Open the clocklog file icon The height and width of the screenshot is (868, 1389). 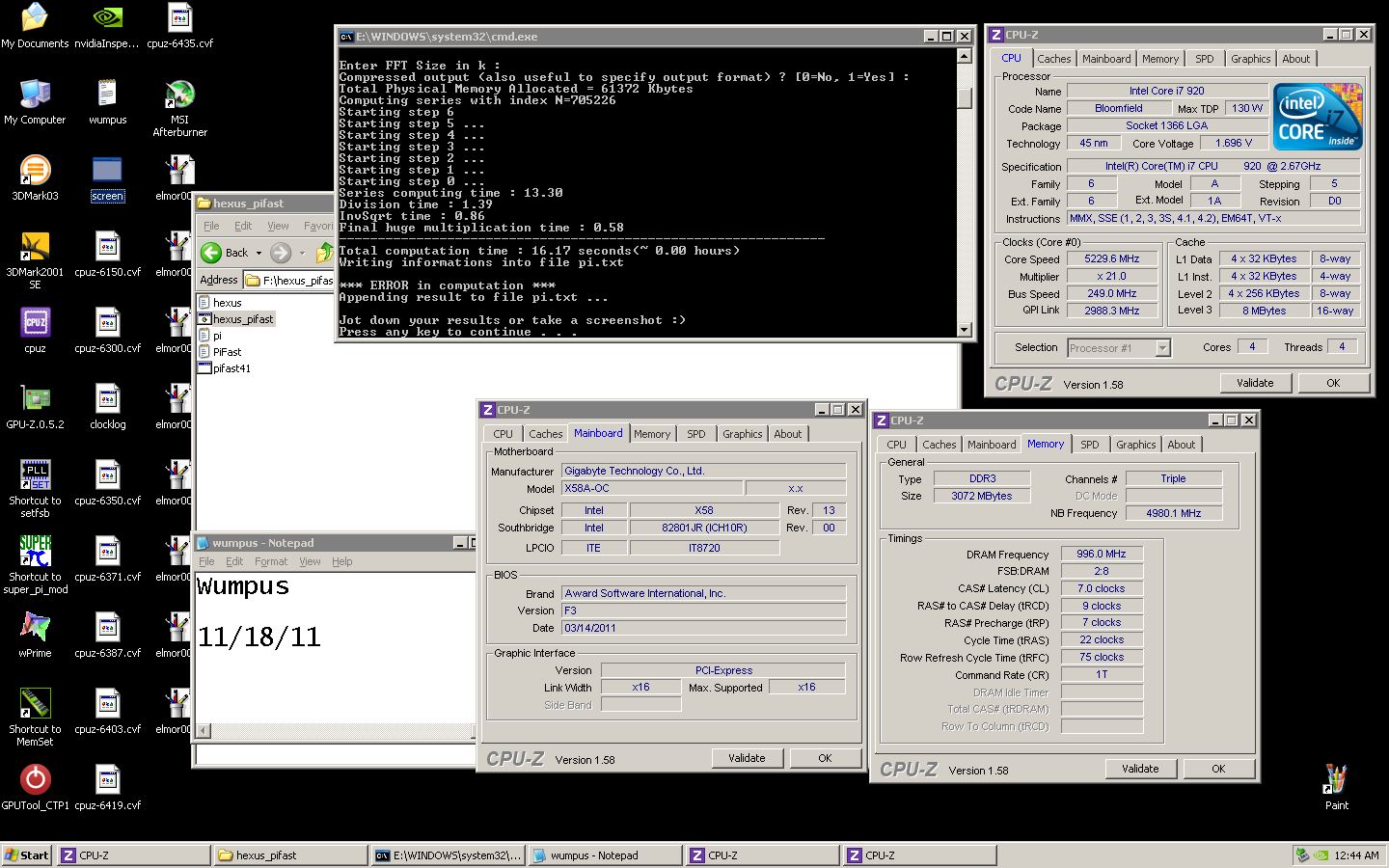pos(107,407)
